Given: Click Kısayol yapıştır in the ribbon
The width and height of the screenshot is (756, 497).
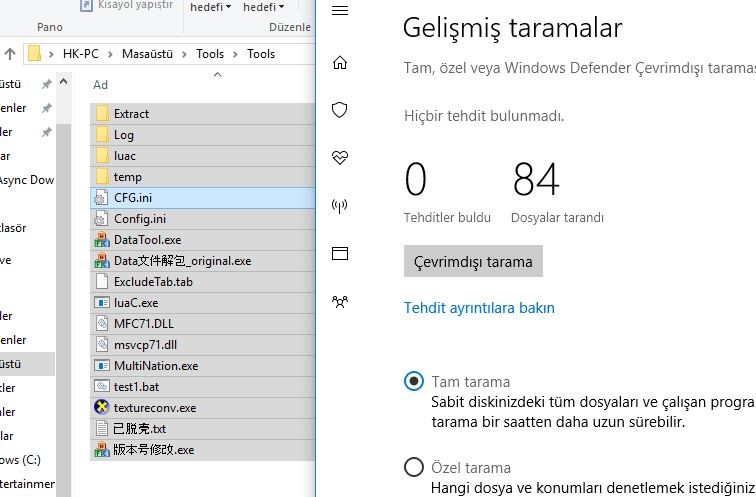Looking at the screenshot, I should click(x=135, y=5).
